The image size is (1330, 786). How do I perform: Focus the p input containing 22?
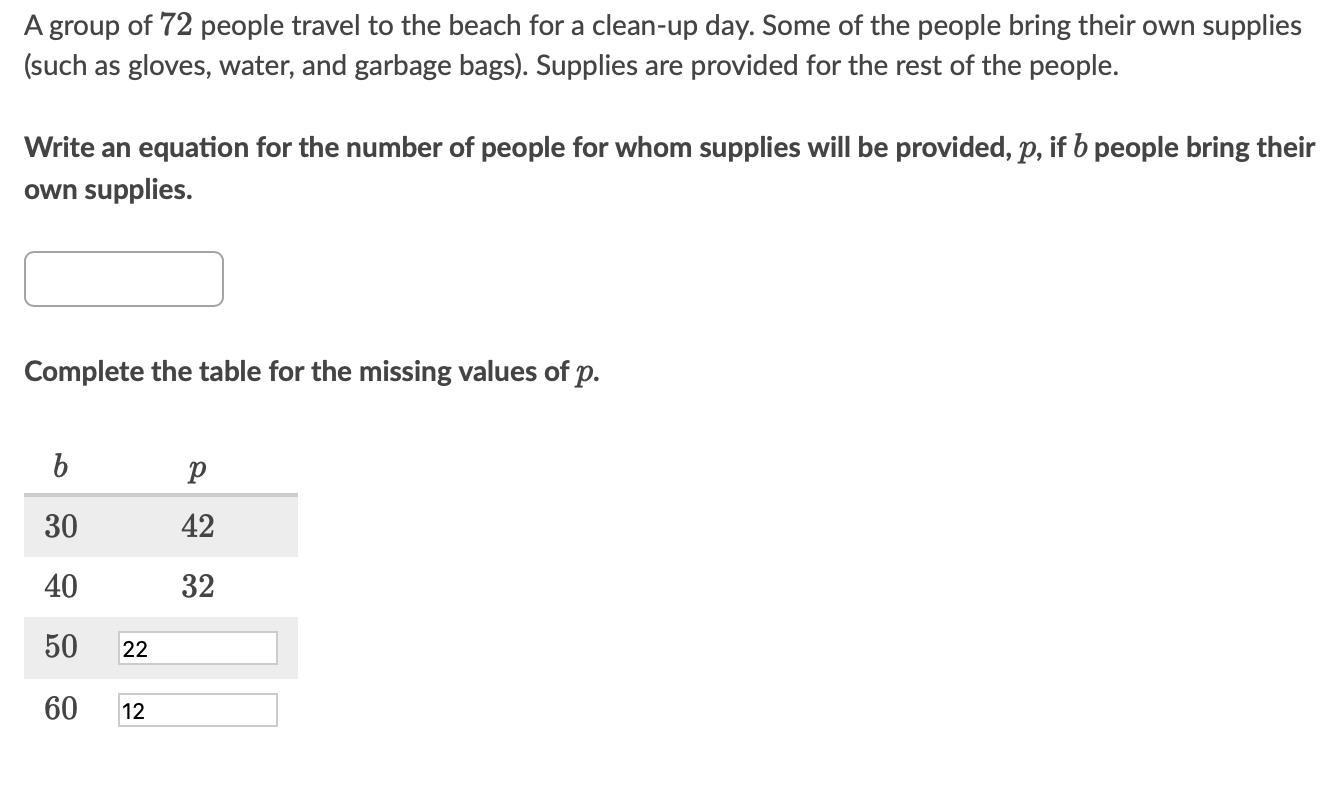[x=198, y=648]
